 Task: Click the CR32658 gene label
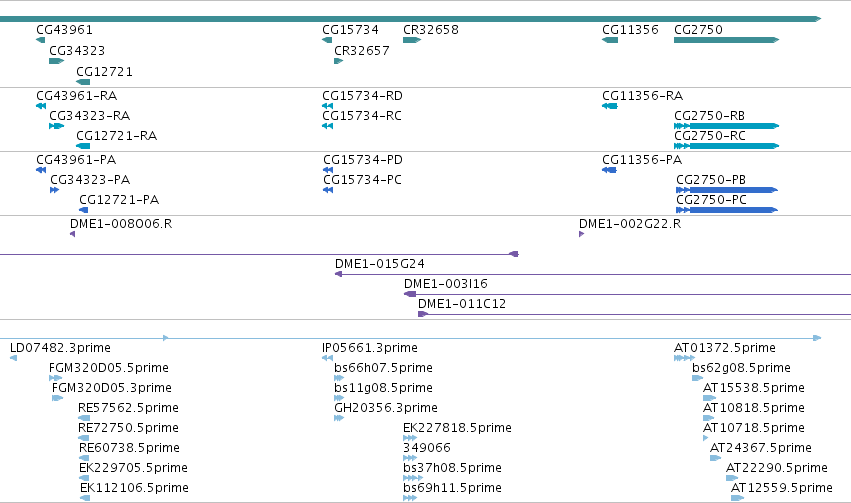pos(431,30)
